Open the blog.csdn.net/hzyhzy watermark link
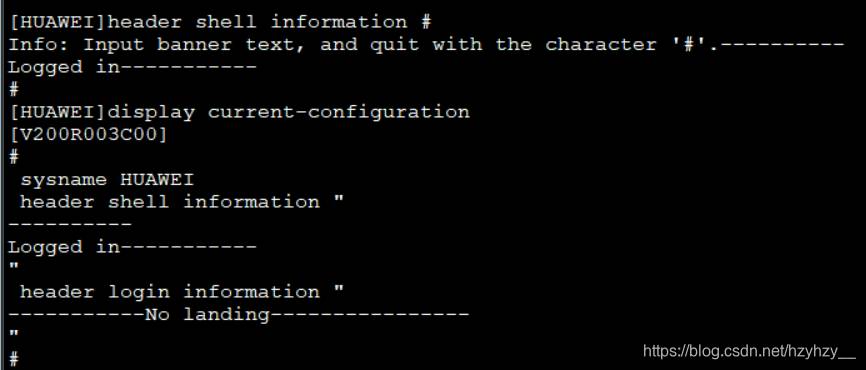 (x=749, y=351)
